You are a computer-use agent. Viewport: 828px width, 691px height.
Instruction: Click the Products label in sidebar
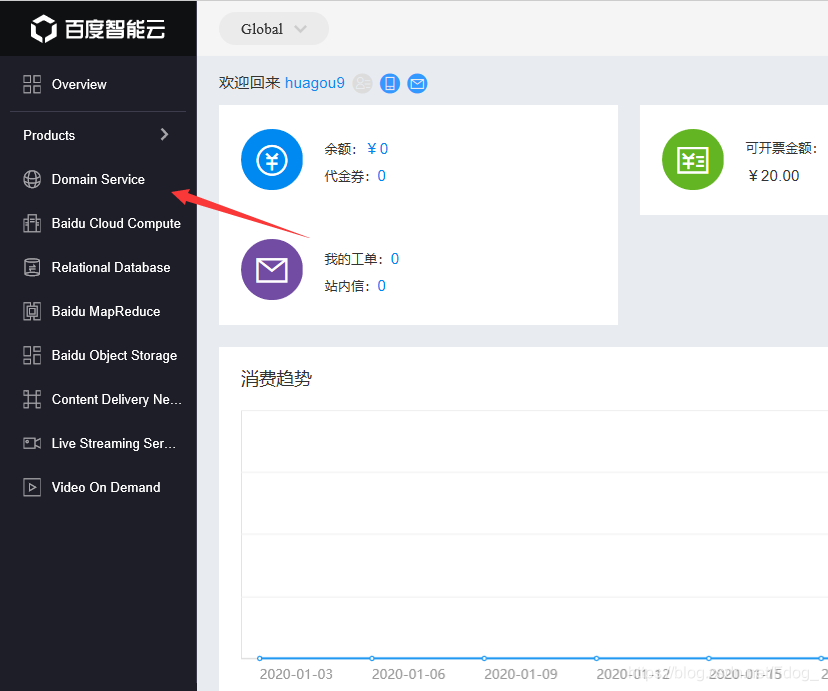(x=49, y=135)
